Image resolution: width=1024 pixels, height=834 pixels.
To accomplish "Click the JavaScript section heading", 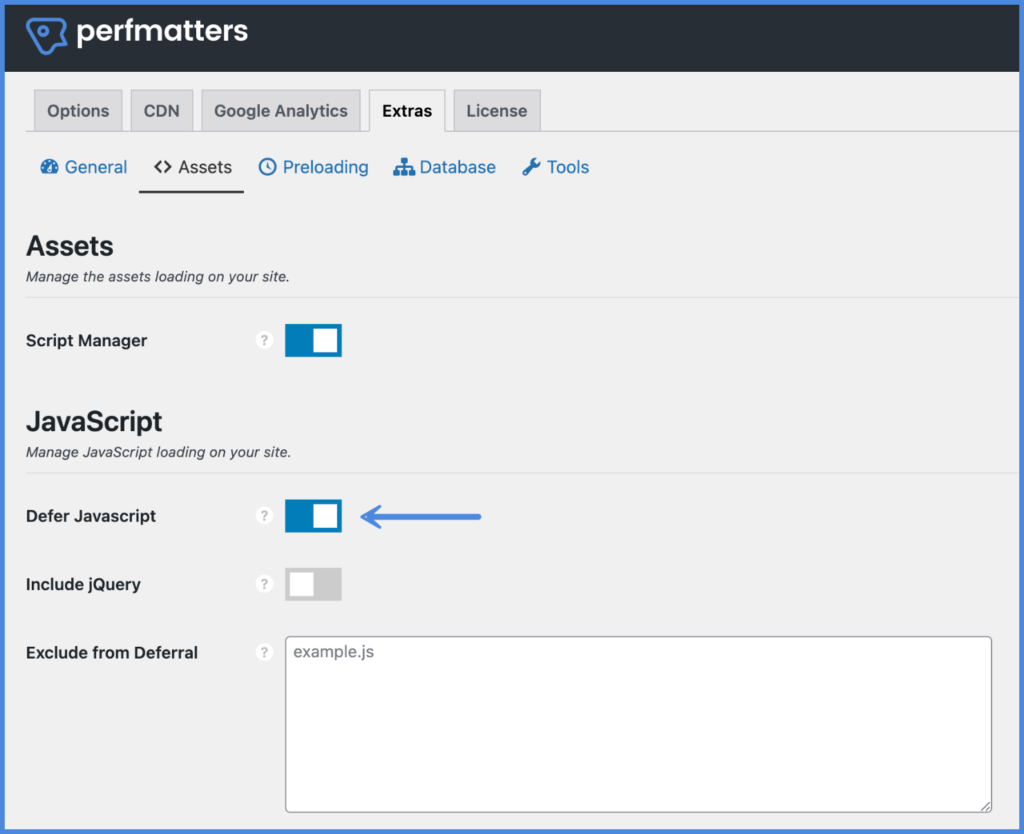I will click(94, 422).
